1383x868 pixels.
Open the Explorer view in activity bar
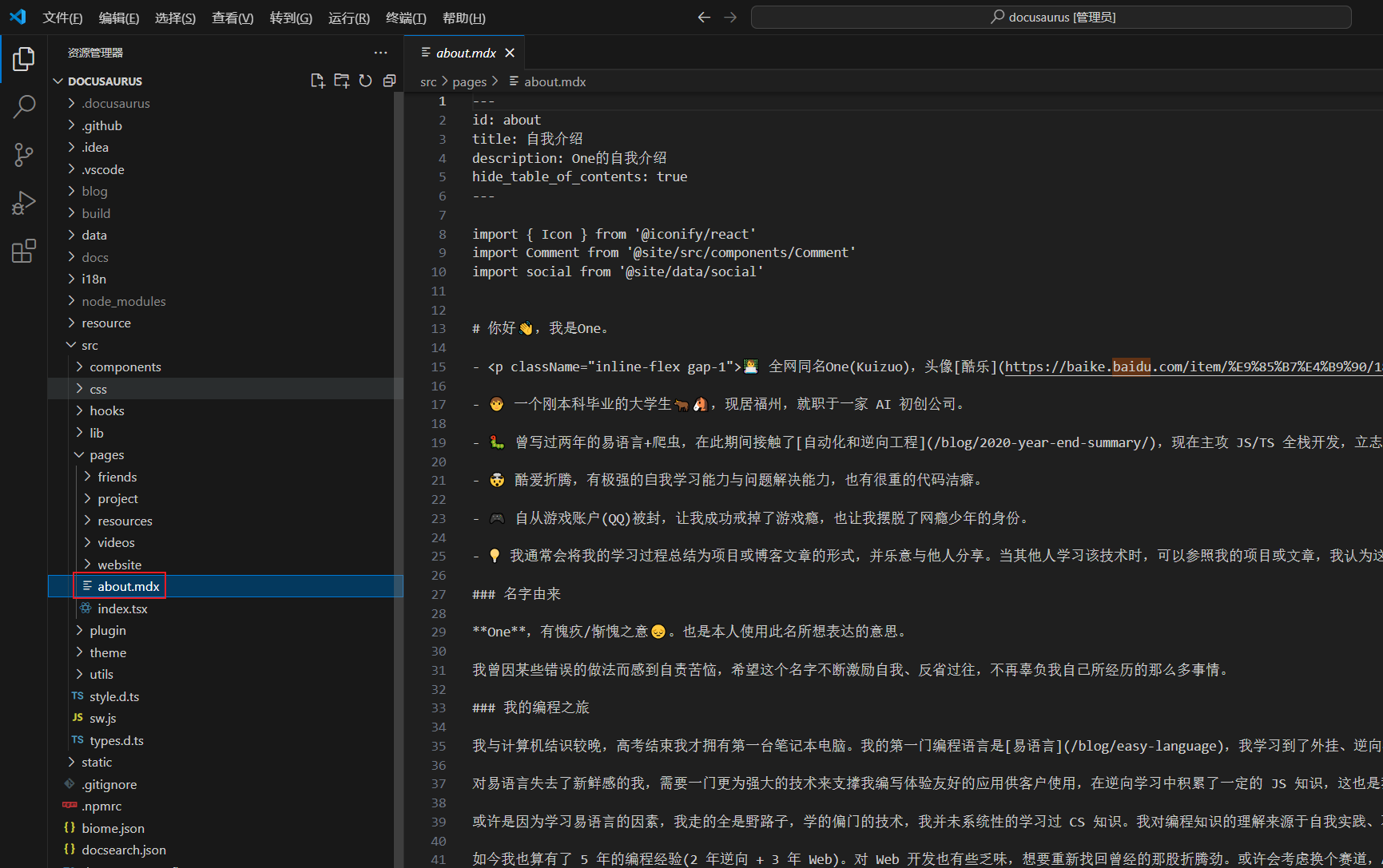point(24,59)
